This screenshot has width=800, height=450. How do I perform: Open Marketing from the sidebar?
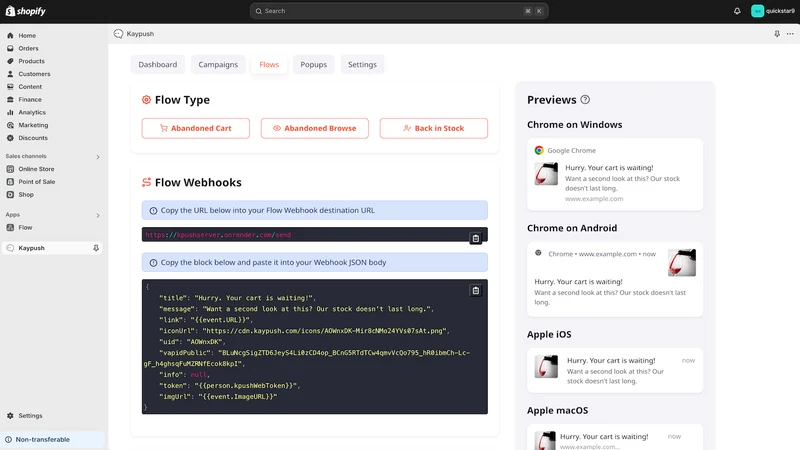(x=33, y=125)
